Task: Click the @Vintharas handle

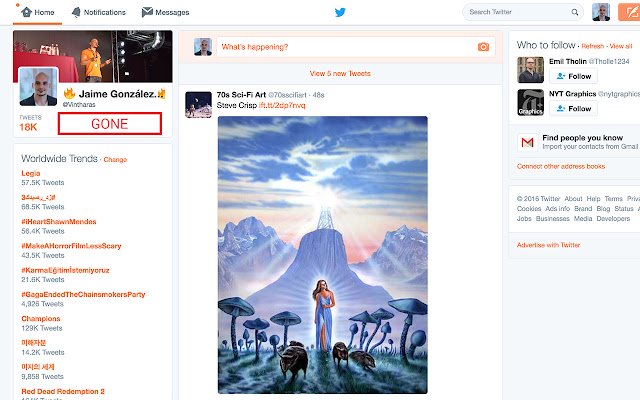Action: click(x=79, y=104)
